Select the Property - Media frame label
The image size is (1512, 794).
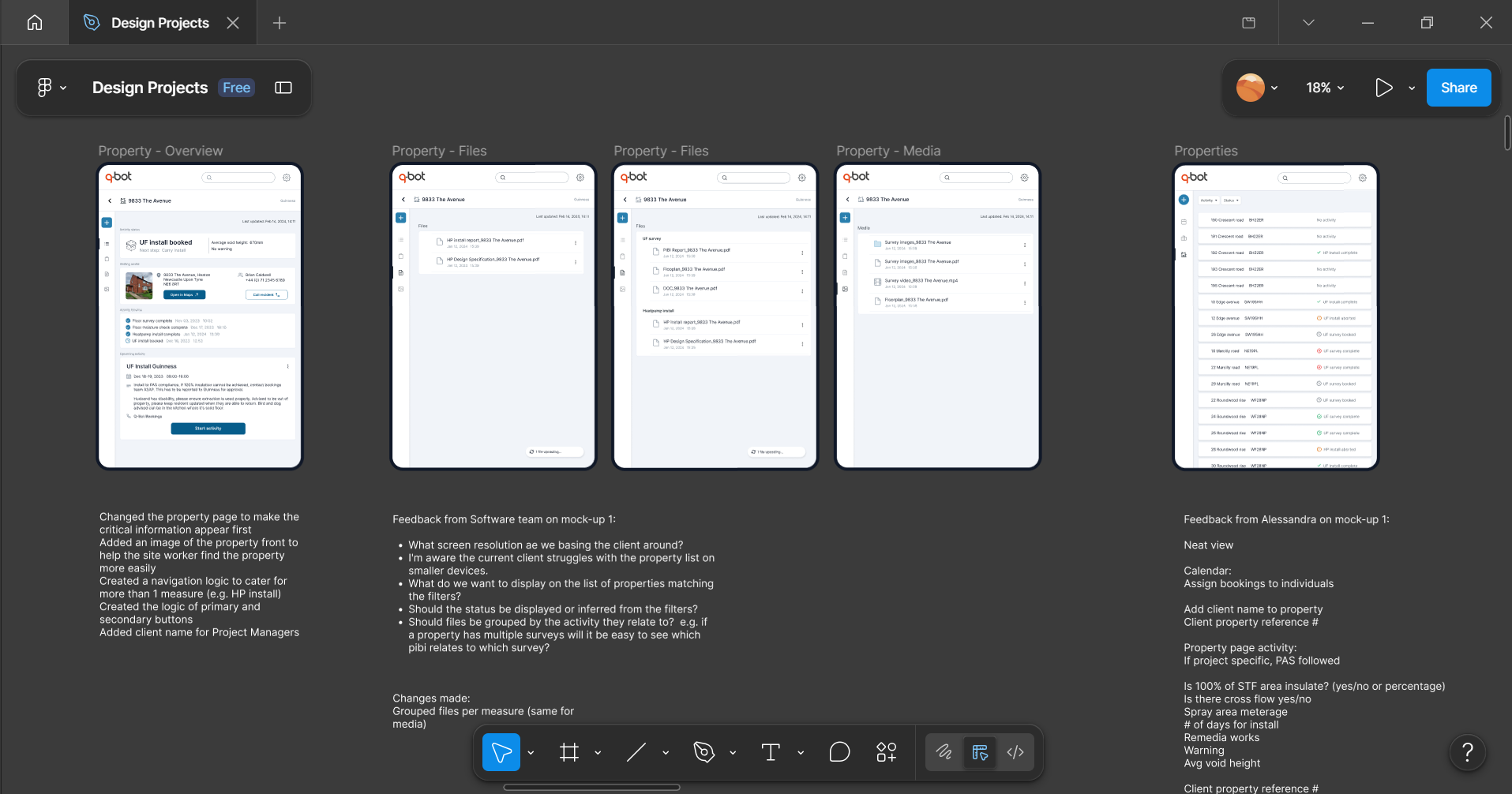tap(888, 151)
